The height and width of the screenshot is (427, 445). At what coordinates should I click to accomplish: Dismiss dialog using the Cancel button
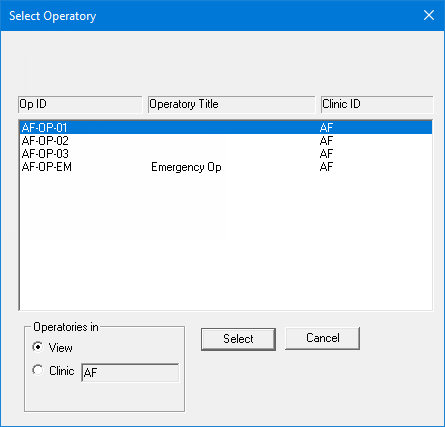pyautogui.click(x=322, y=338)
